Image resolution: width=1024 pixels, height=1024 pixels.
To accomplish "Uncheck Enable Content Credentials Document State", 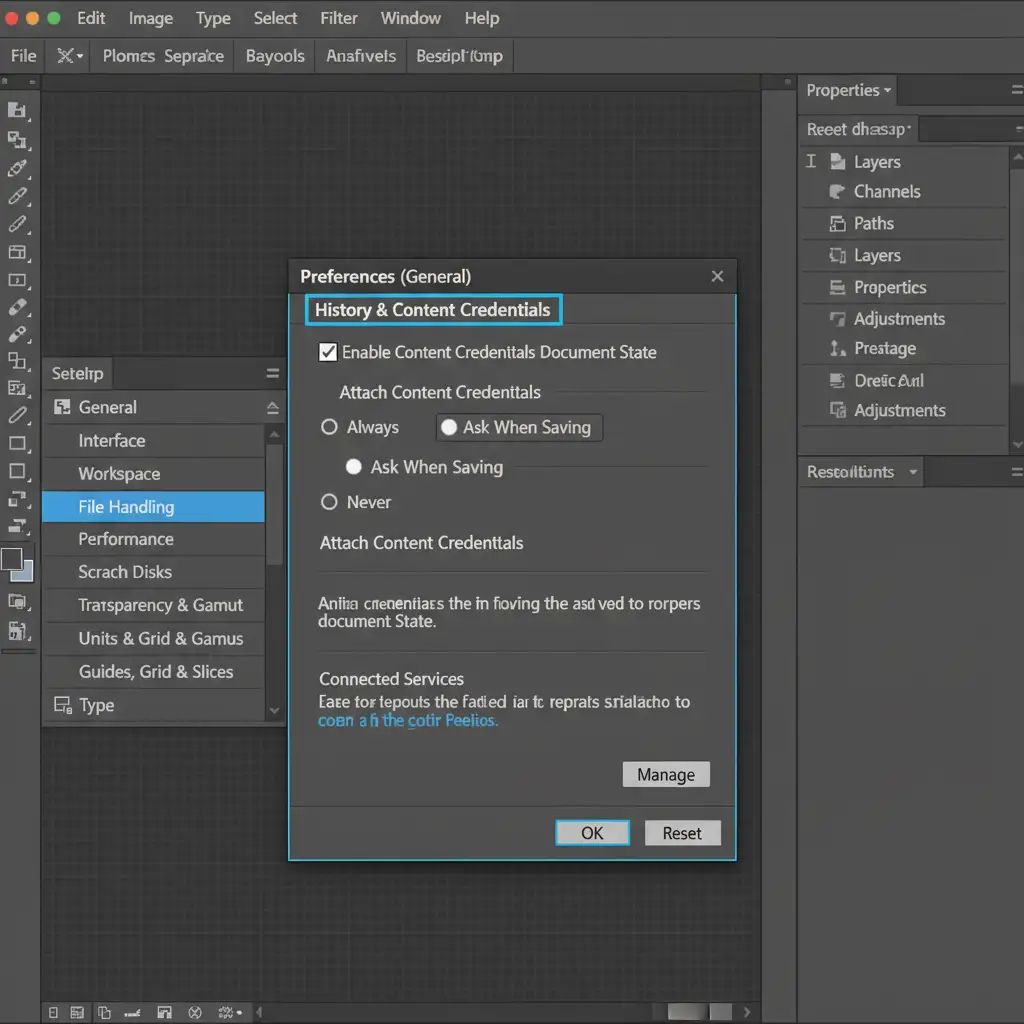I will click(x=327, y=352).
